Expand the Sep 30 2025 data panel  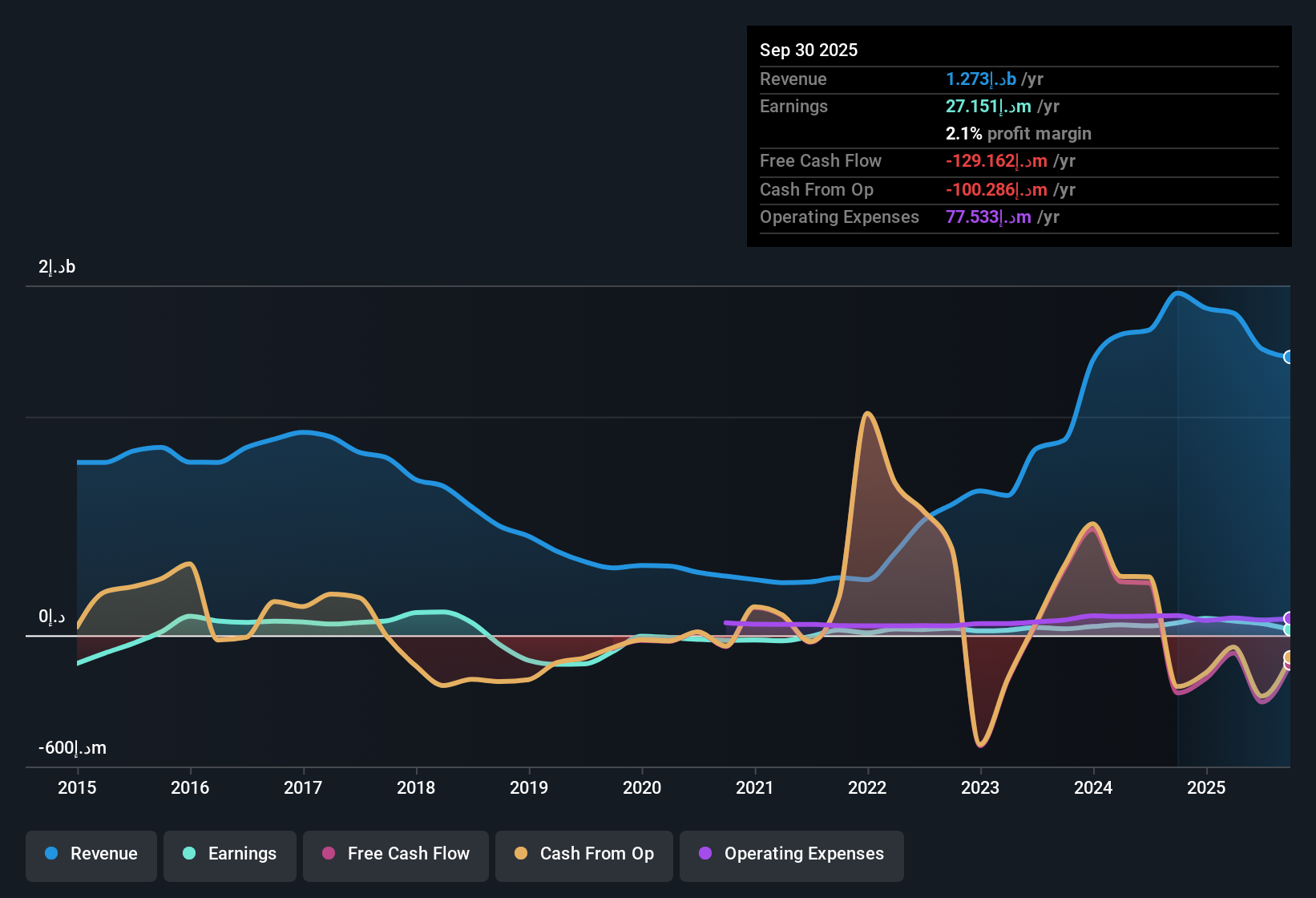pyautogui.click(x=809, y=50)
